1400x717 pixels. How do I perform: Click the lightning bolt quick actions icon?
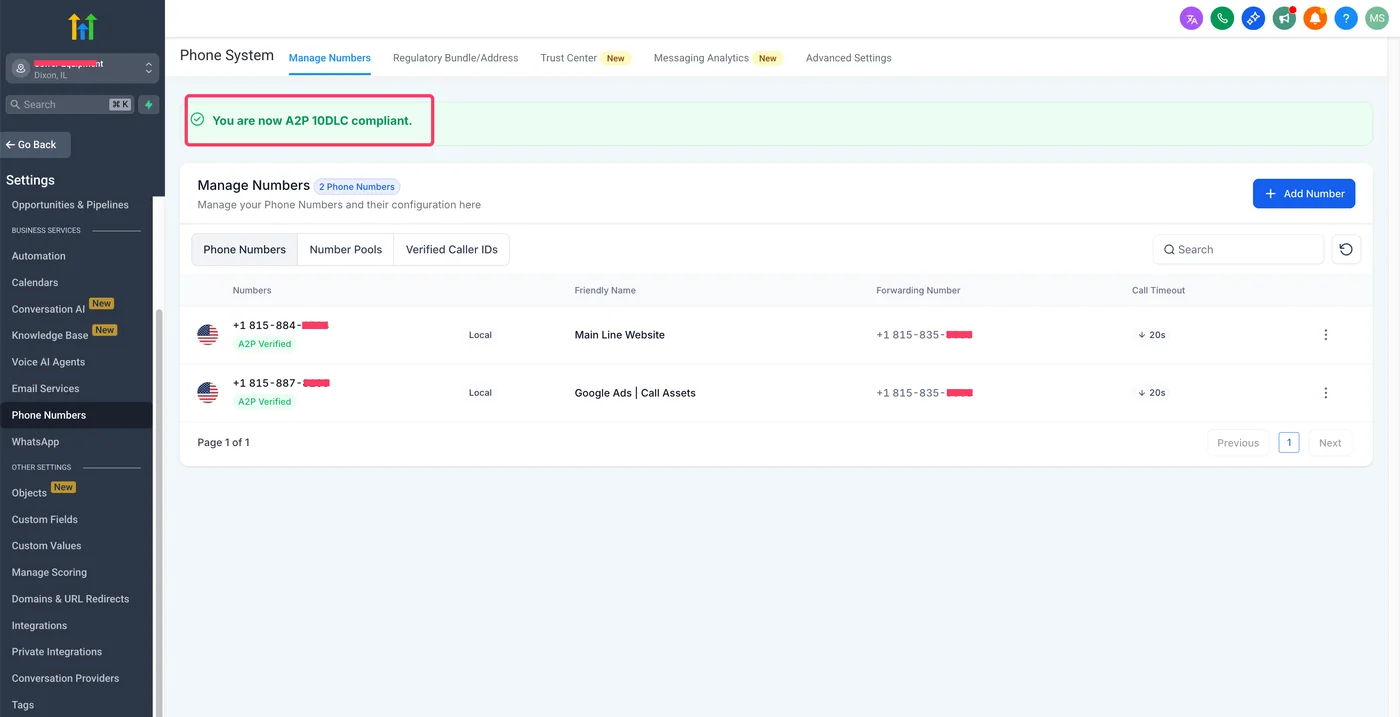[149, 104]
